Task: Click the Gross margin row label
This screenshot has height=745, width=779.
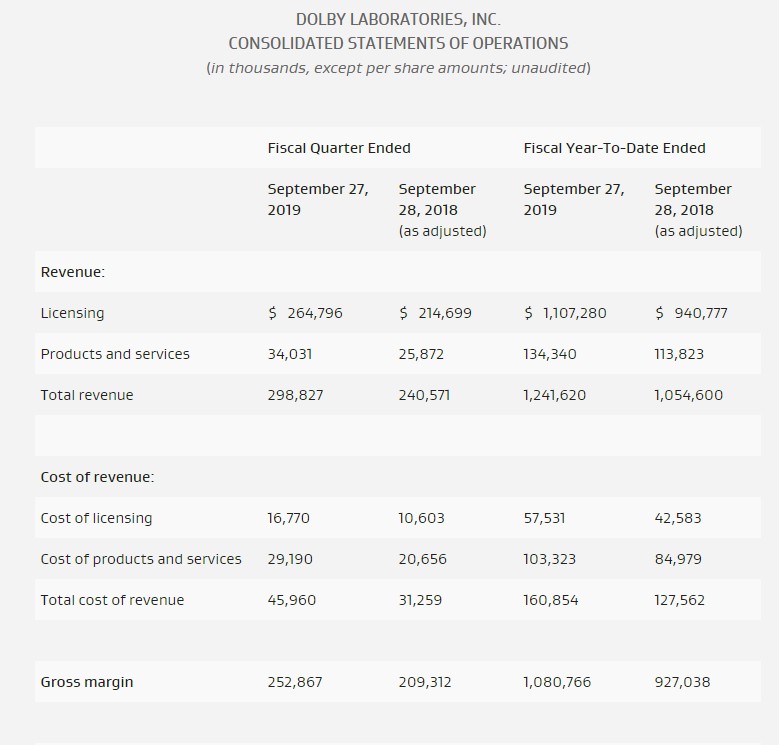Action: (87, 682)
